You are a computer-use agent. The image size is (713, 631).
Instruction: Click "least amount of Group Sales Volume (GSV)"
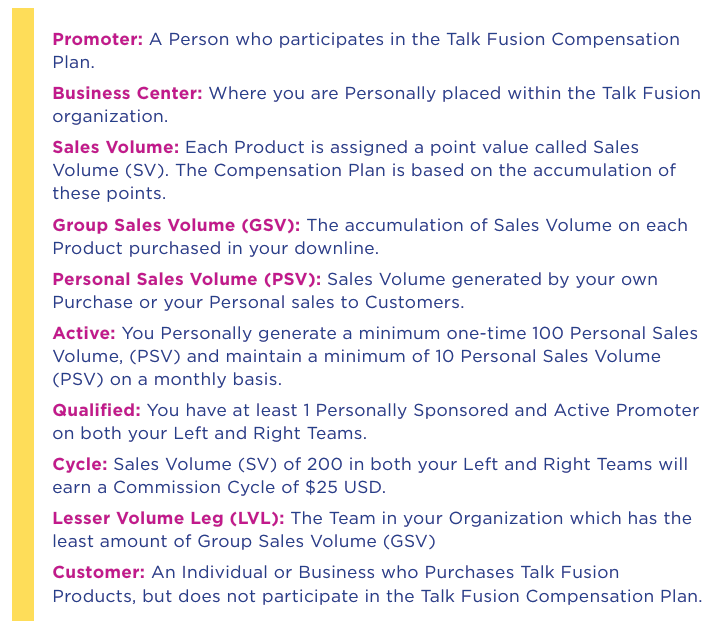[231, 541]
